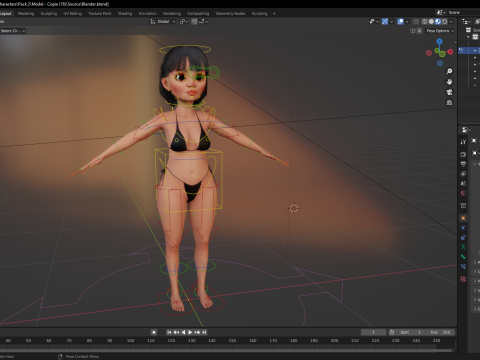Open the Texture properties tab (checker icon)

tap(463, 279)
